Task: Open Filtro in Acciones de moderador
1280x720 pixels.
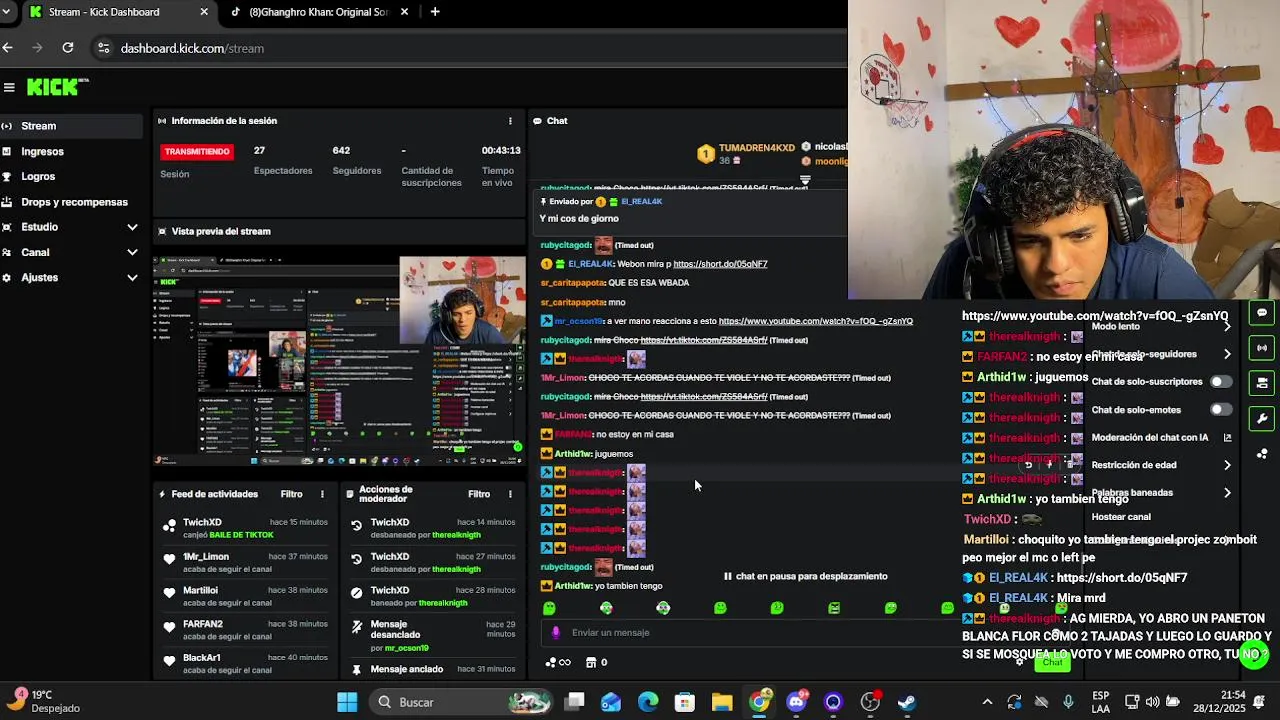Action: [x=479, y=494]
